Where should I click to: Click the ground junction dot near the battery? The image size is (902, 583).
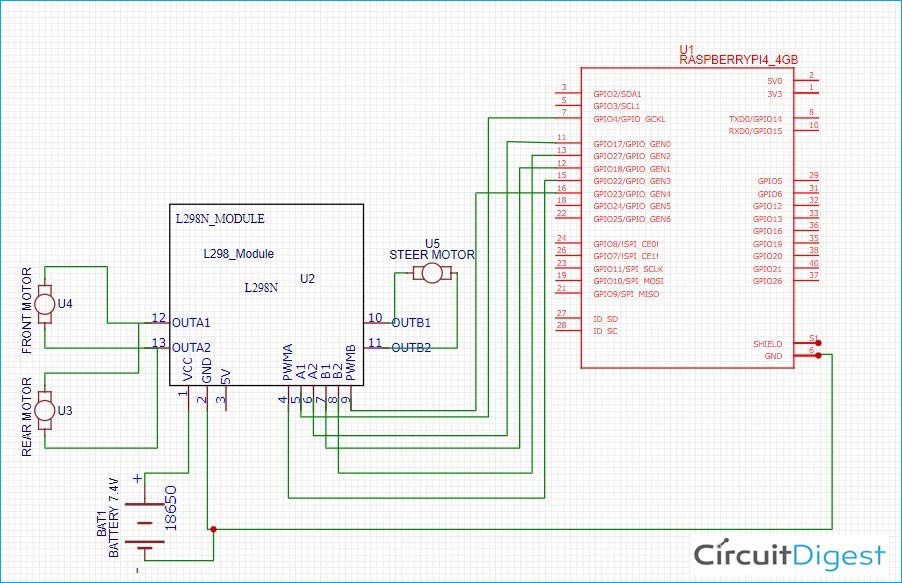point(213,529)
